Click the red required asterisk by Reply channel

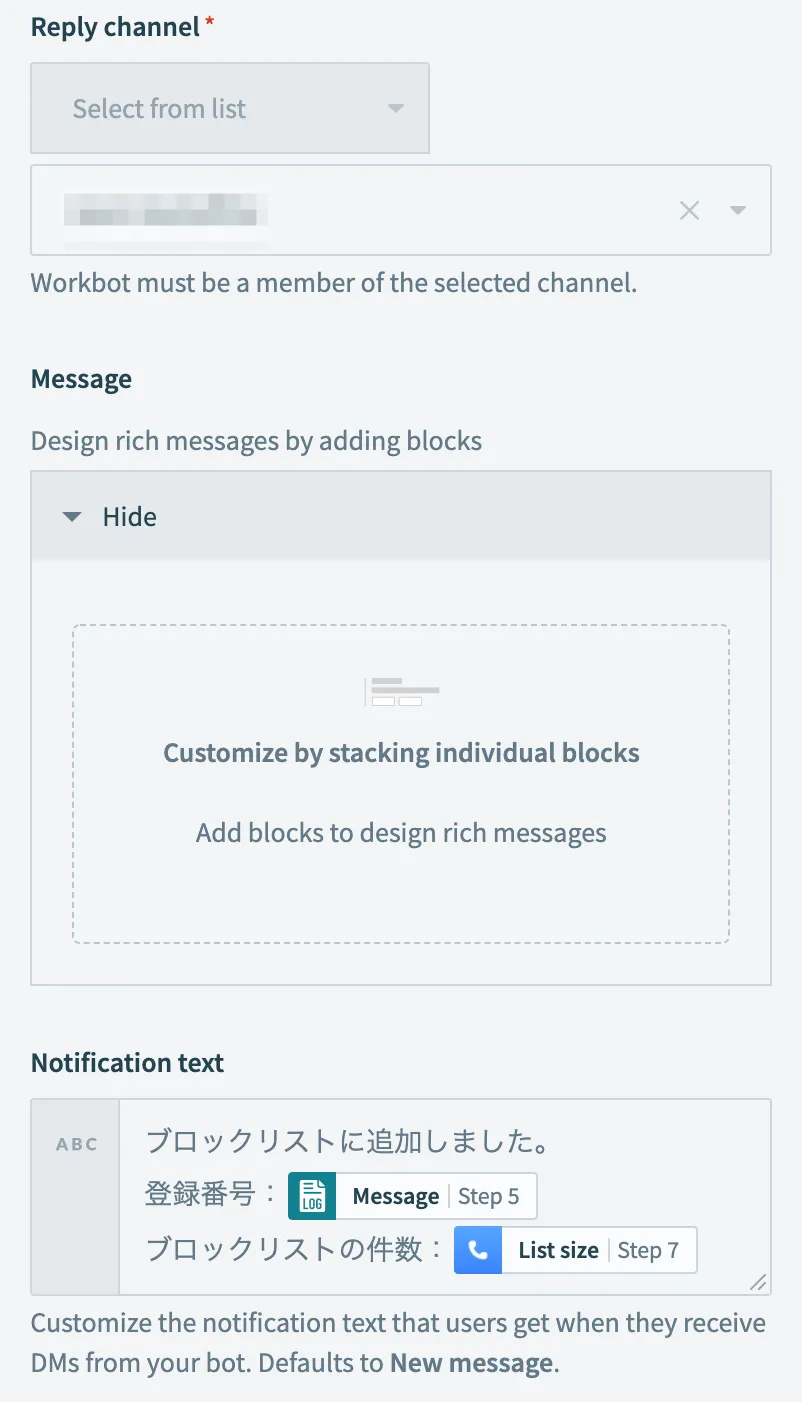(209, 26)
